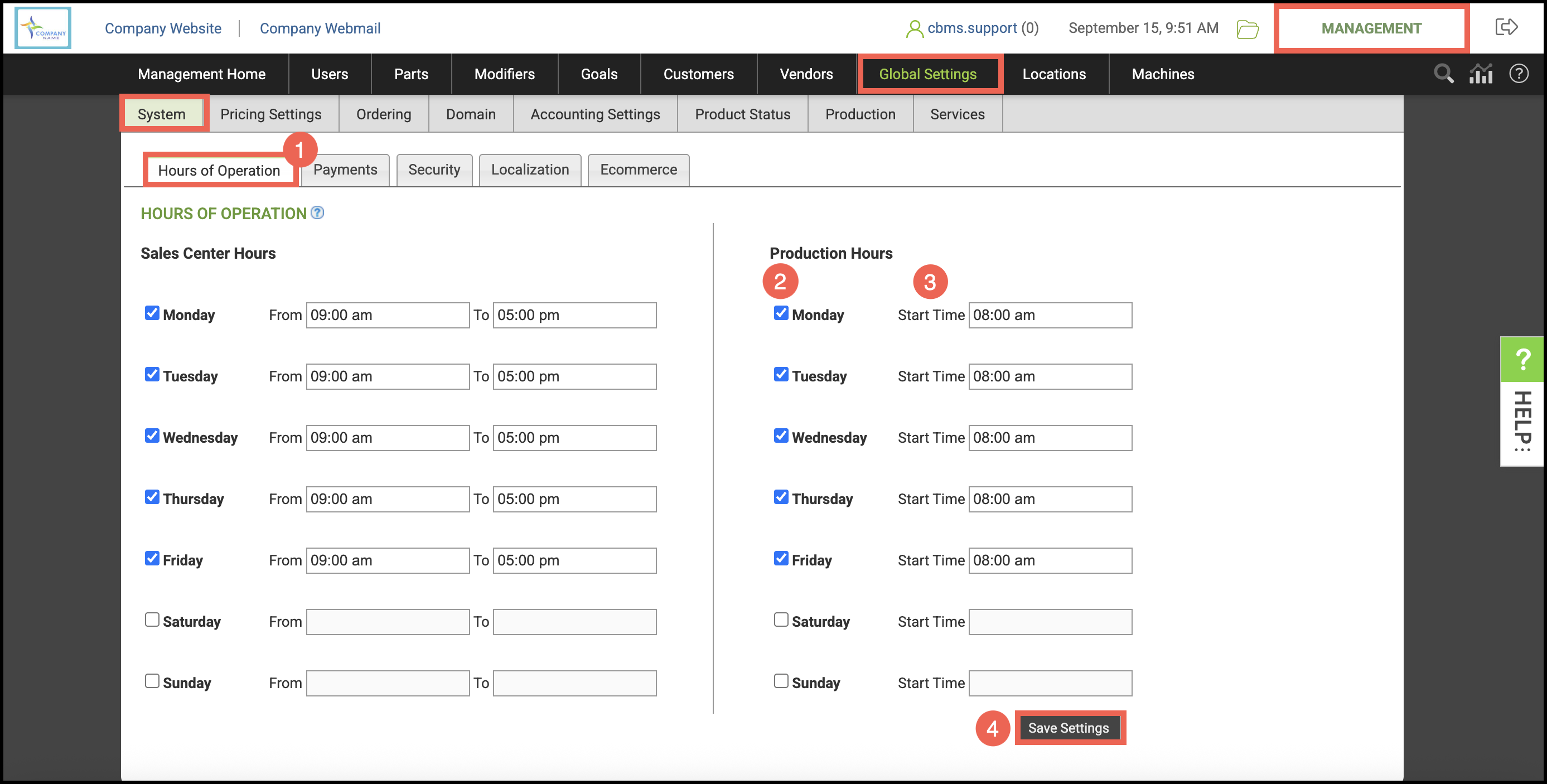
Task: Enable Sunday under Production Hours
Action: [781, 681]
